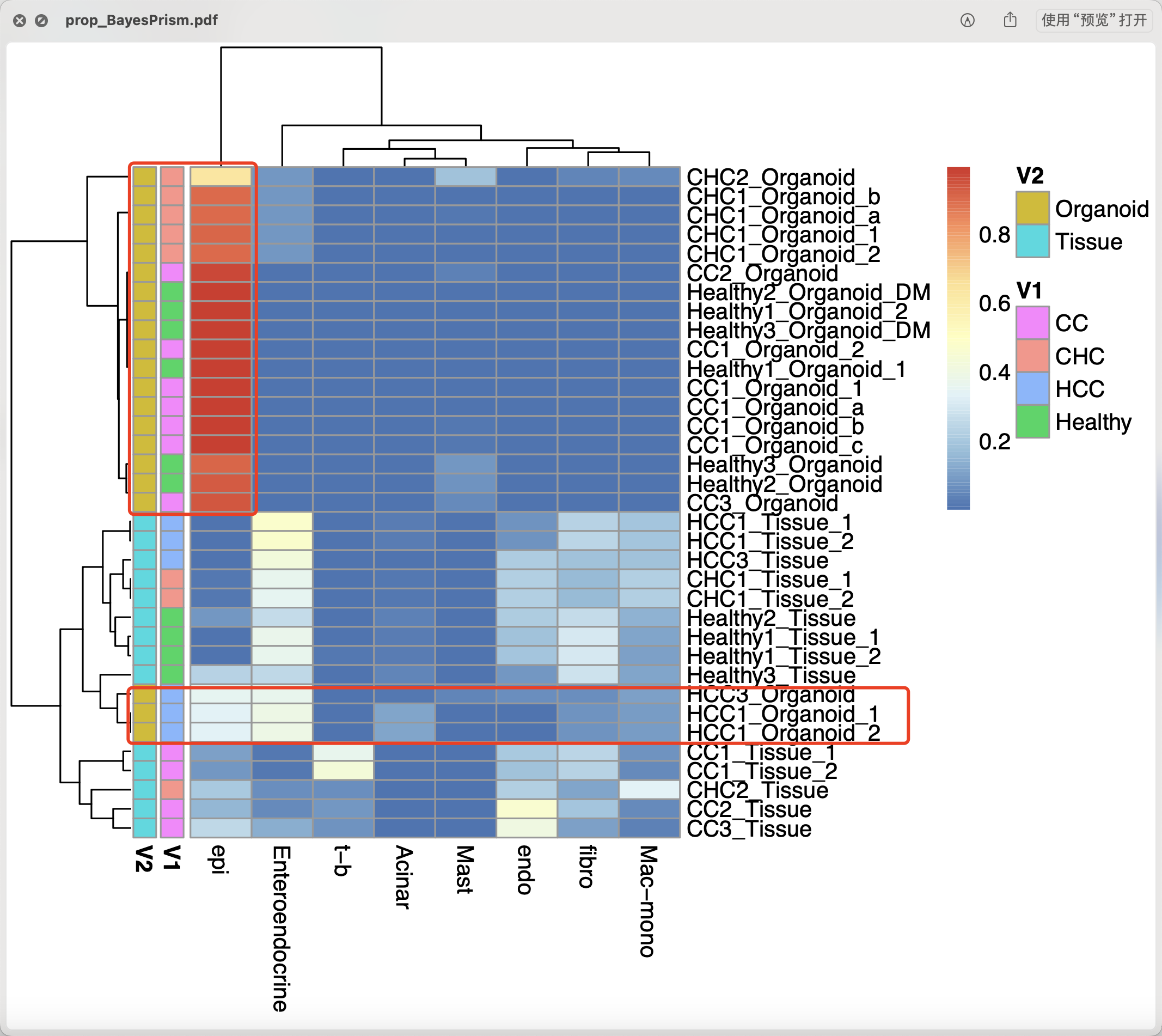Click the V1 legend heading
1162x1036 pixels.
[1030, 291]
